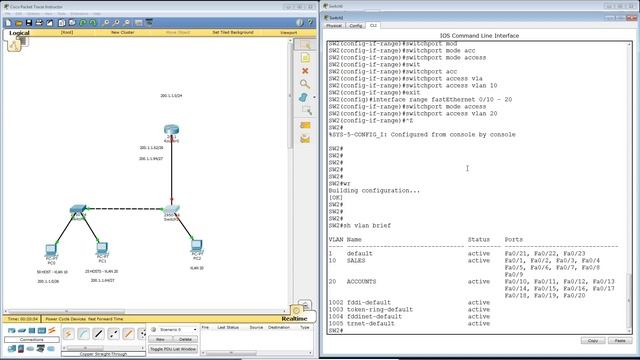Pick the light-blue Console cable
The width and height of the screenshot is (640, 360).
tap(83, 334)
